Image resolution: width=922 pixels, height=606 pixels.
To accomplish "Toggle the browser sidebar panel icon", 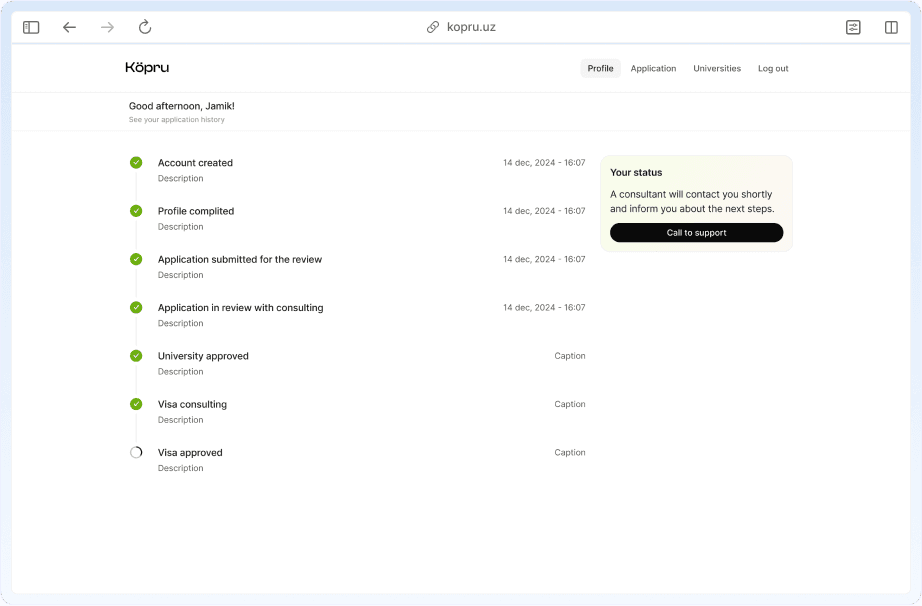I will coord(31,27).
